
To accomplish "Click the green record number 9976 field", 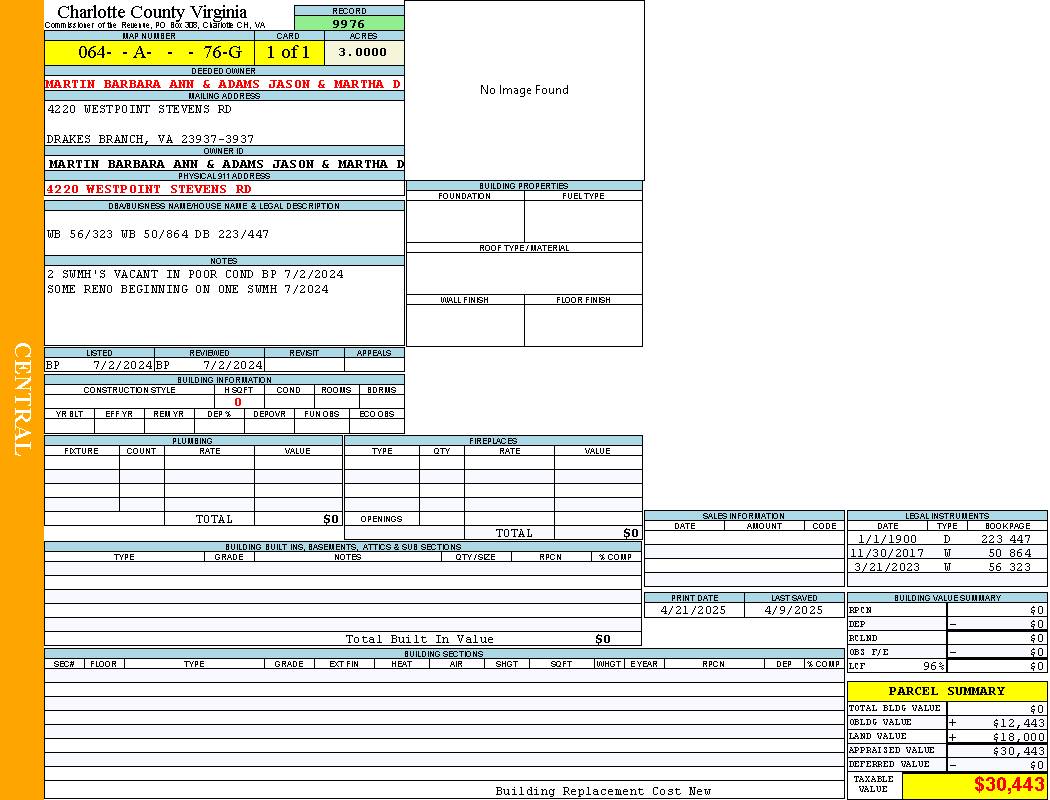I will click(x=349, y=23).
